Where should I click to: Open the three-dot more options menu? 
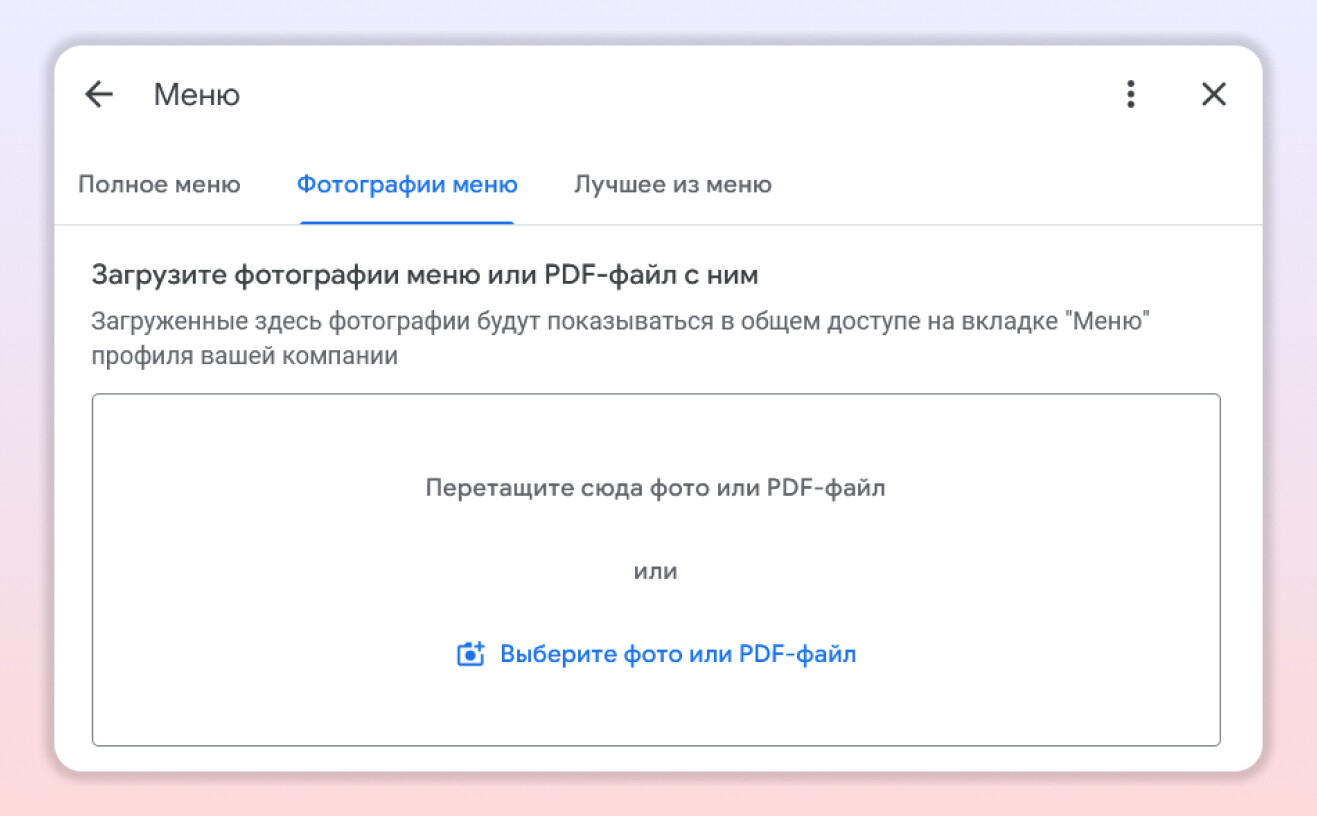pyautogui.click(x=1131, y=95)
